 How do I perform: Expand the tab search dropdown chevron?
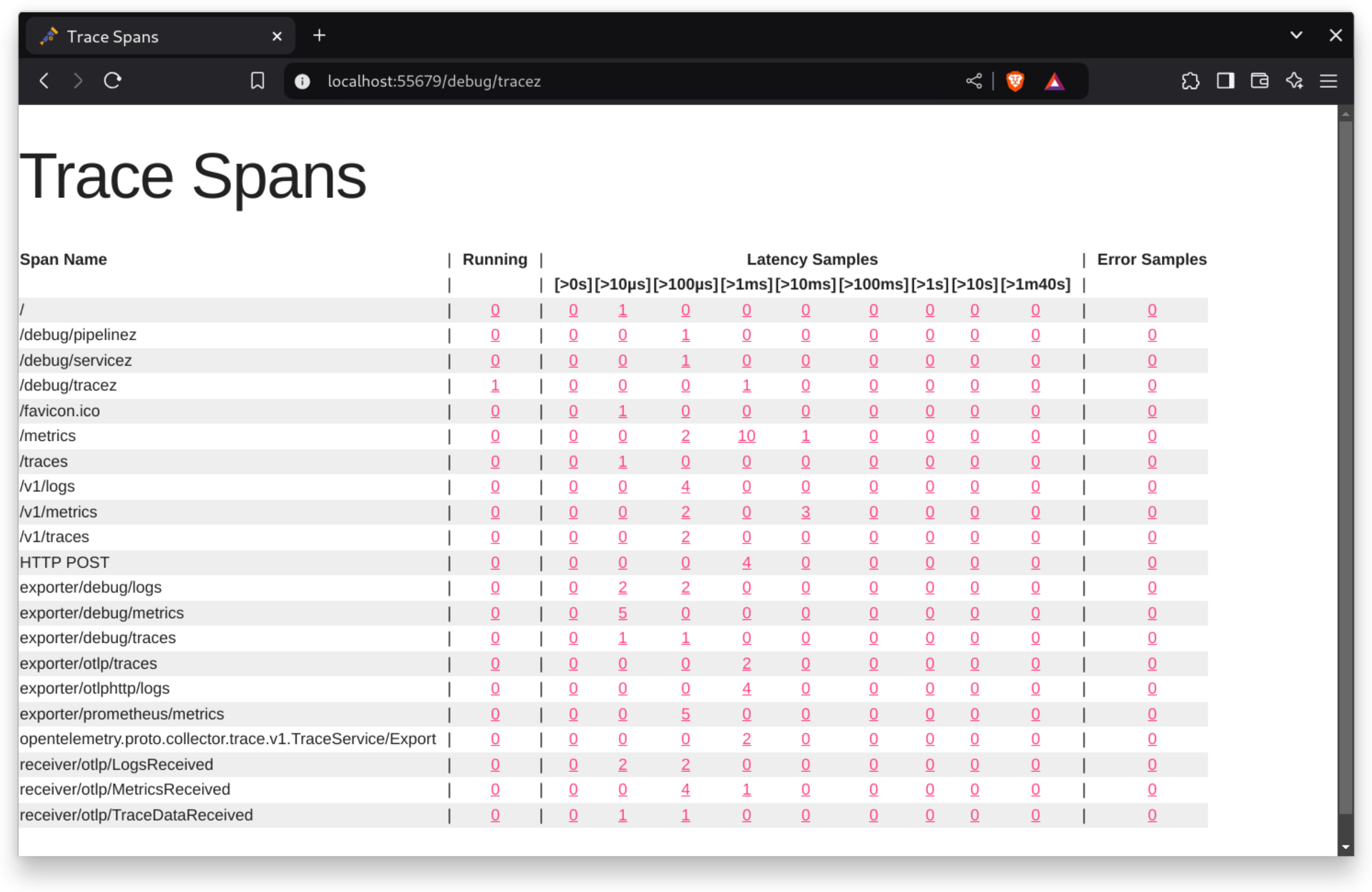point(1296,35)
